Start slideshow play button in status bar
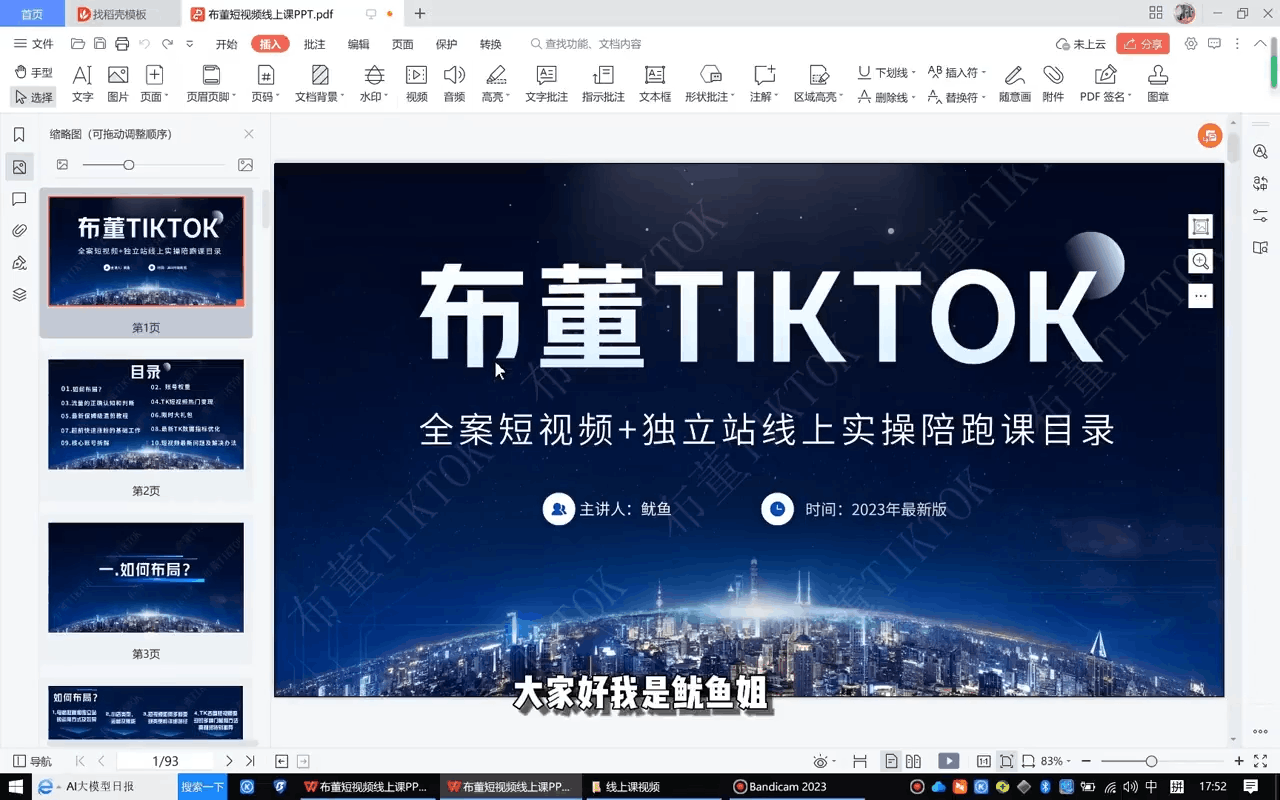Viewport: 1280px width, 800px height. (949, 761)
